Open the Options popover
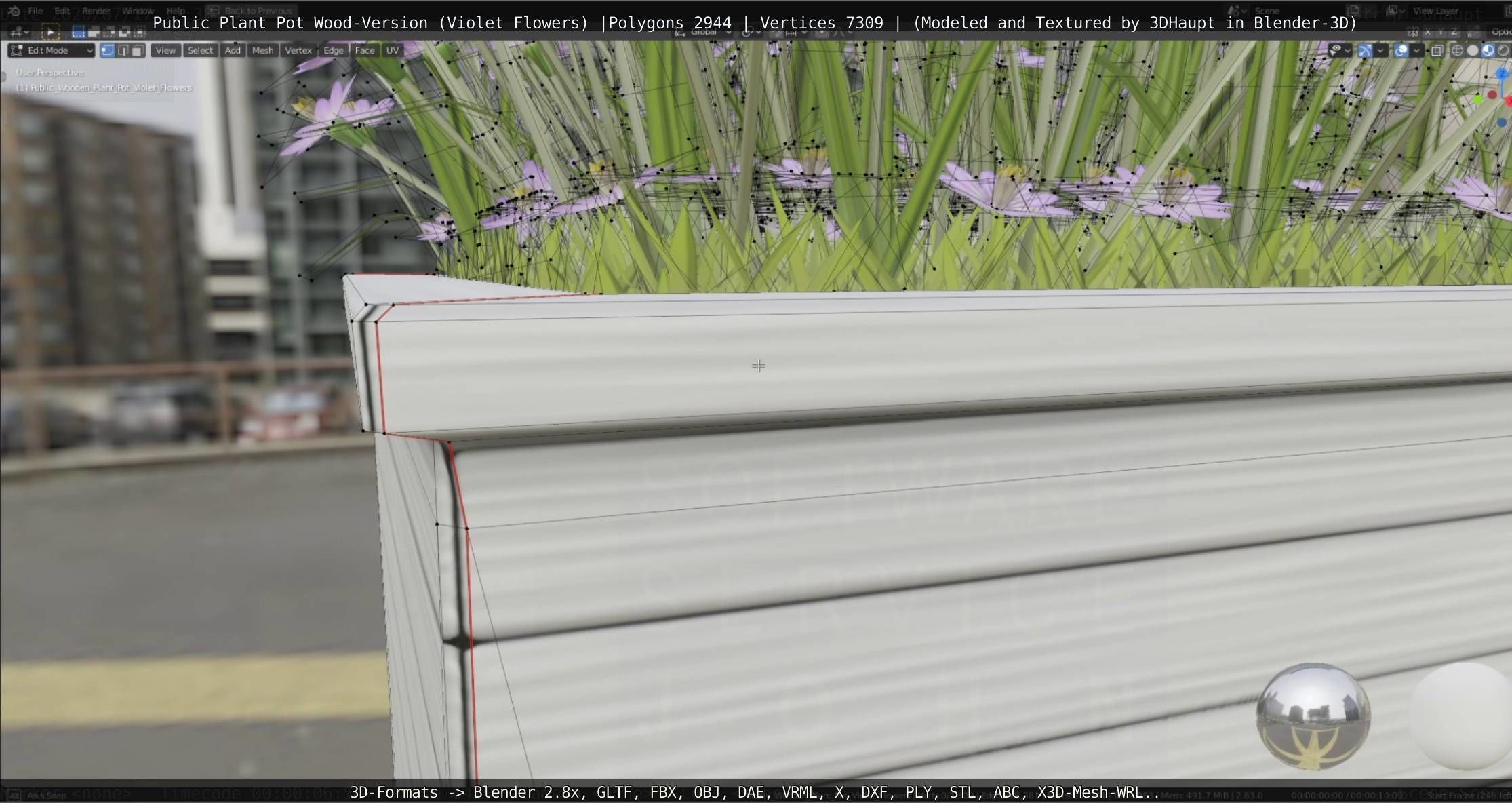 1500,32
